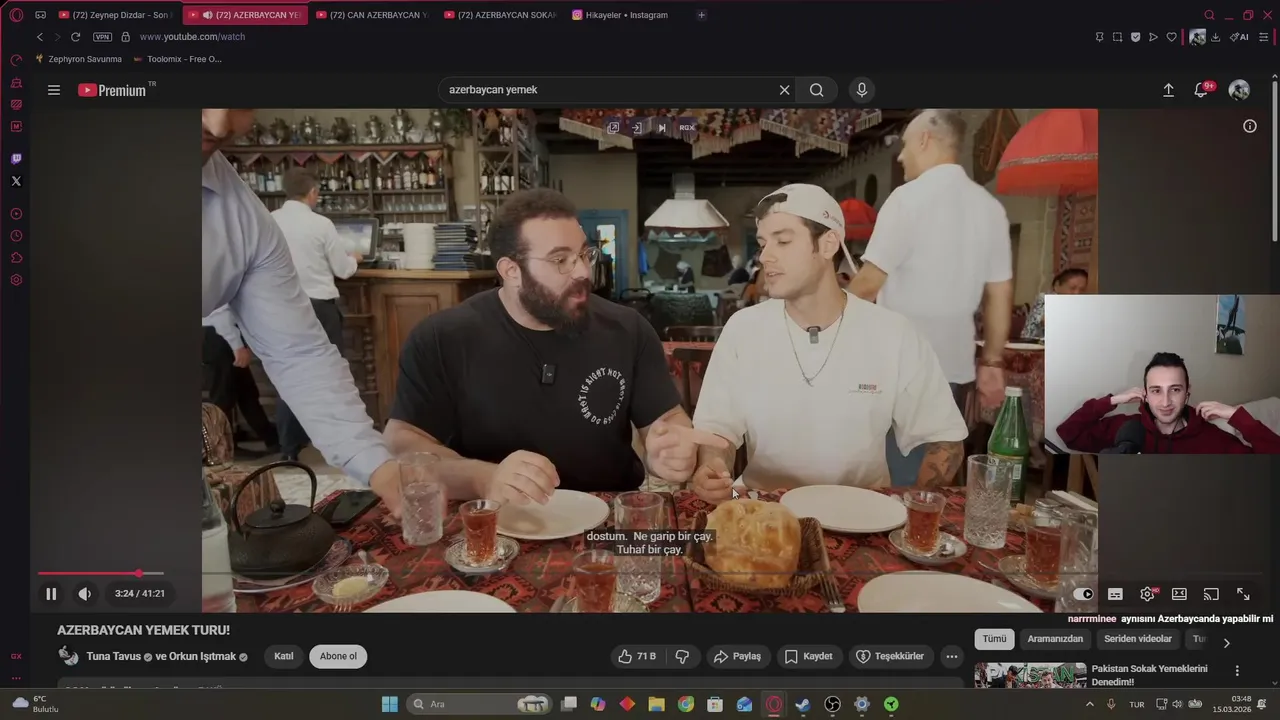Open the browser easy setup menu

[1264, 37]
